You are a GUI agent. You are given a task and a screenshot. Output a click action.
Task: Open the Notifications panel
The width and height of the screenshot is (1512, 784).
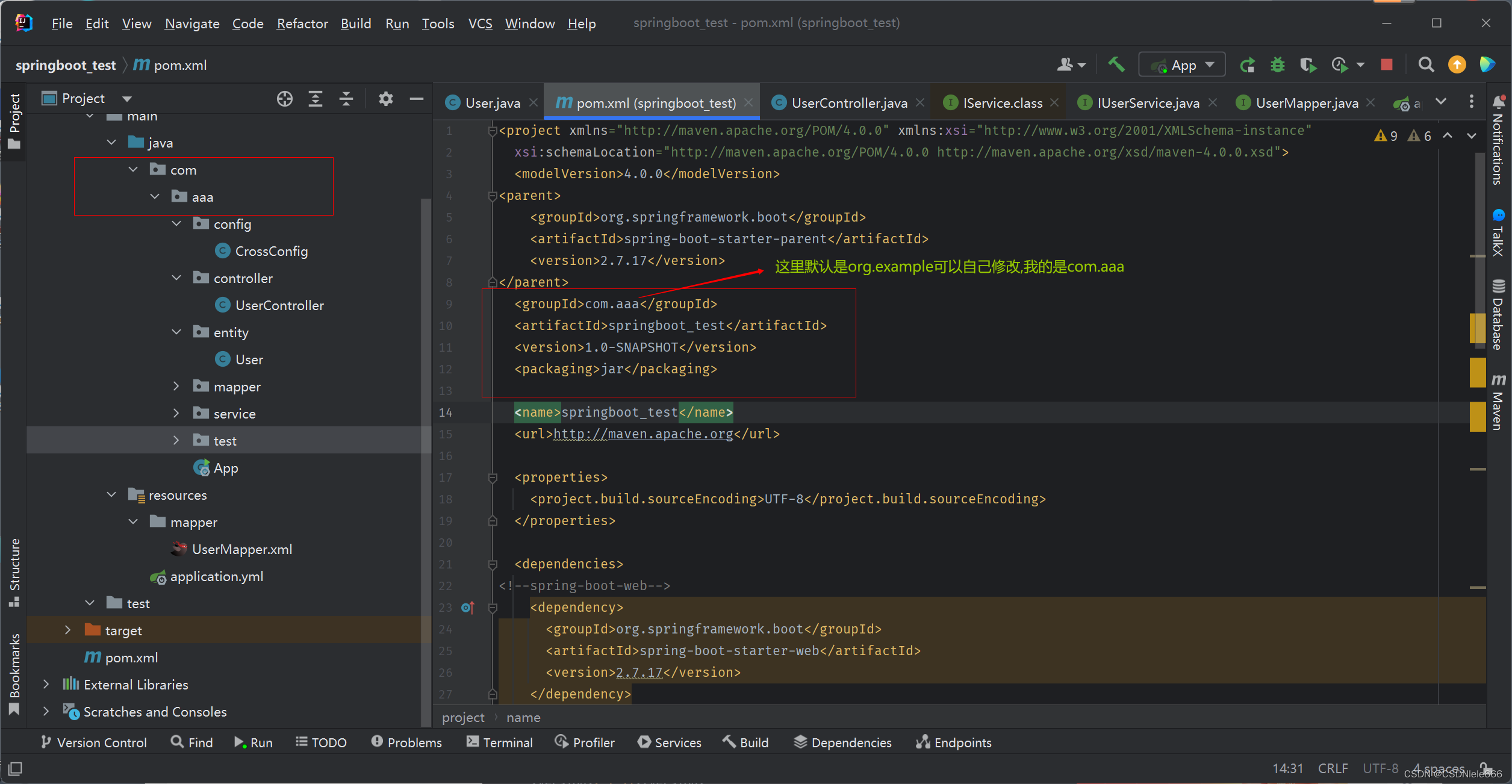pos(1499,145)
